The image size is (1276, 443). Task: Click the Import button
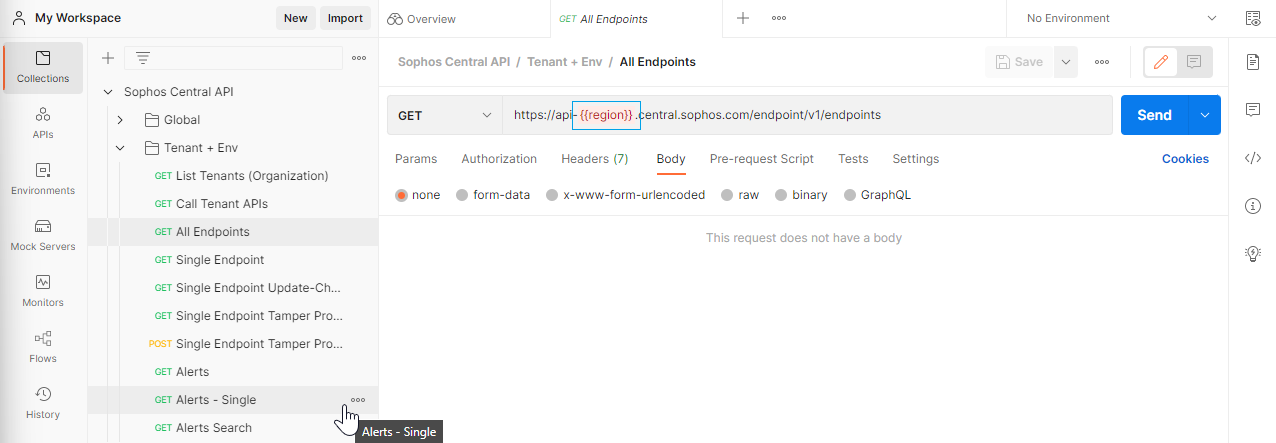pos(346,18)
